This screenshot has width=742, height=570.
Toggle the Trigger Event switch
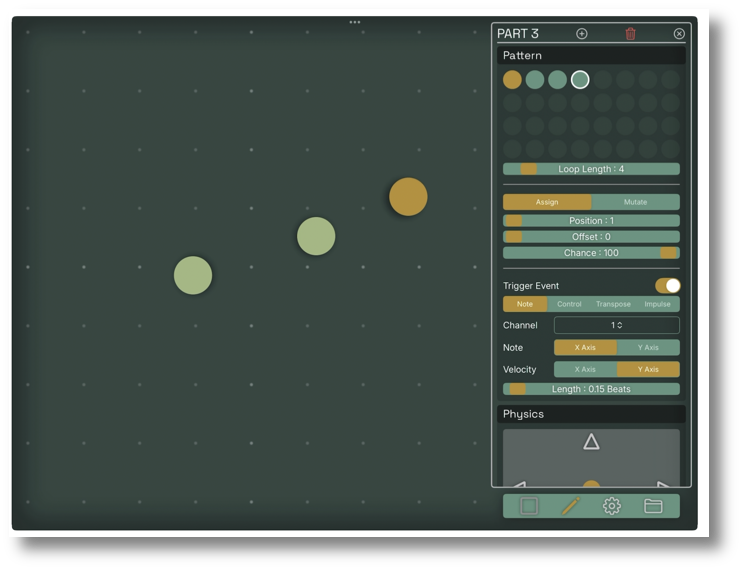[668, 286]
